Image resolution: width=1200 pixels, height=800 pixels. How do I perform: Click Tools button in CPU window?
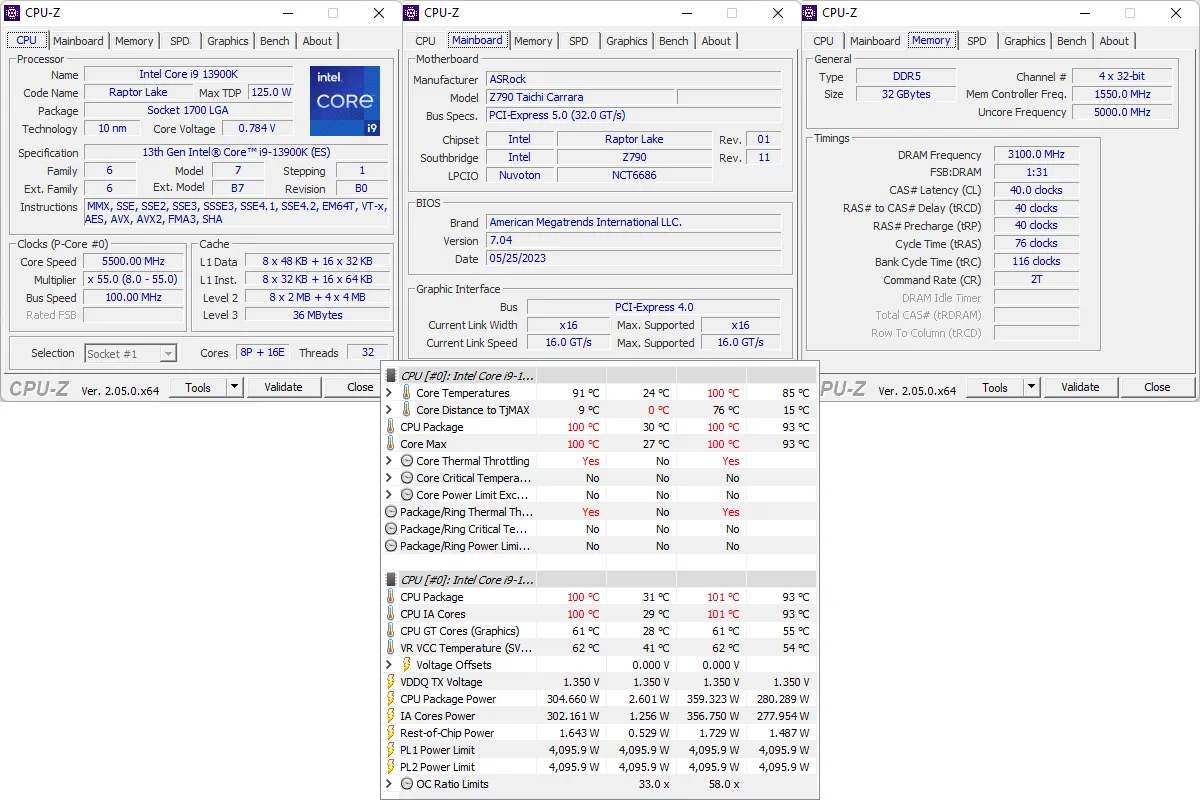point(198,387)
